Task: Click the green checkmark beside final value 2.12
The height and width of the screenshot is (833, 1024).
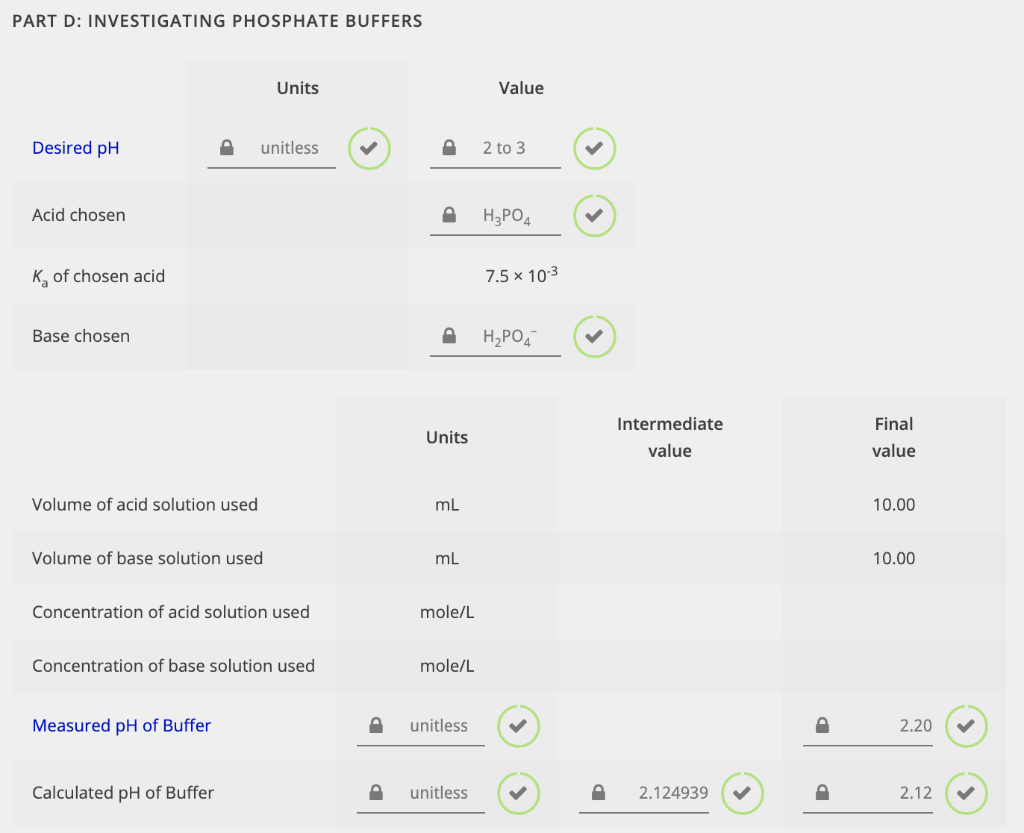Action: click(966, 792)
